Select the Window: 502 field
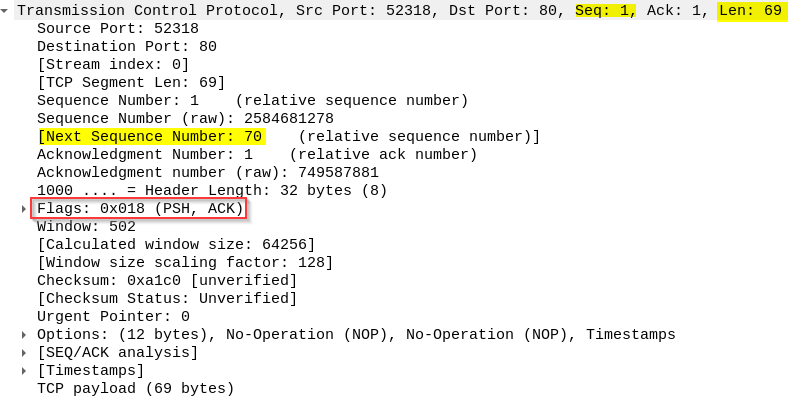Image resolution: width=788 pixels, height=396 pixels. tap(86, 227)
